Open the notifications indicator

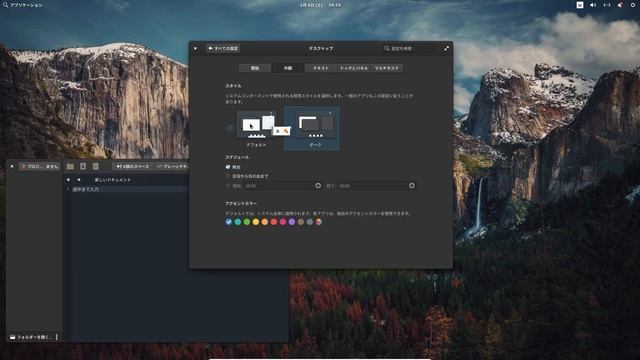click(620, 5)
